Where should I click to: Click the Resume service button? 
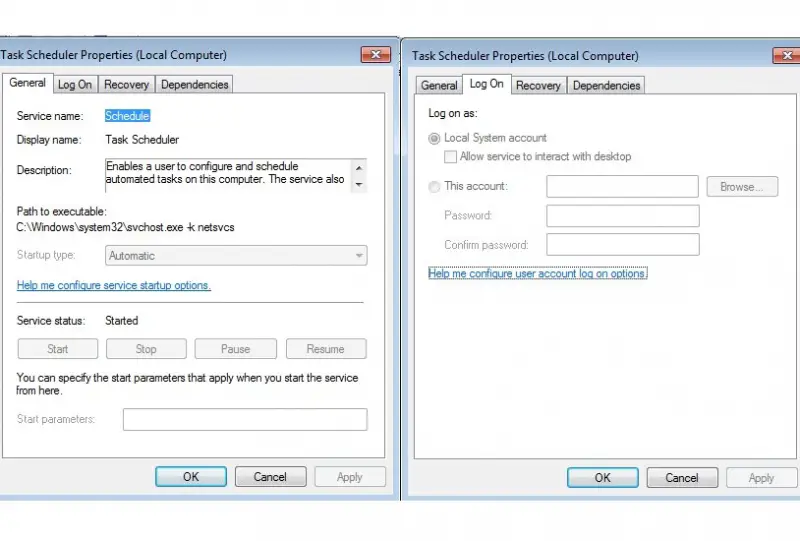[x=326, y=349]
